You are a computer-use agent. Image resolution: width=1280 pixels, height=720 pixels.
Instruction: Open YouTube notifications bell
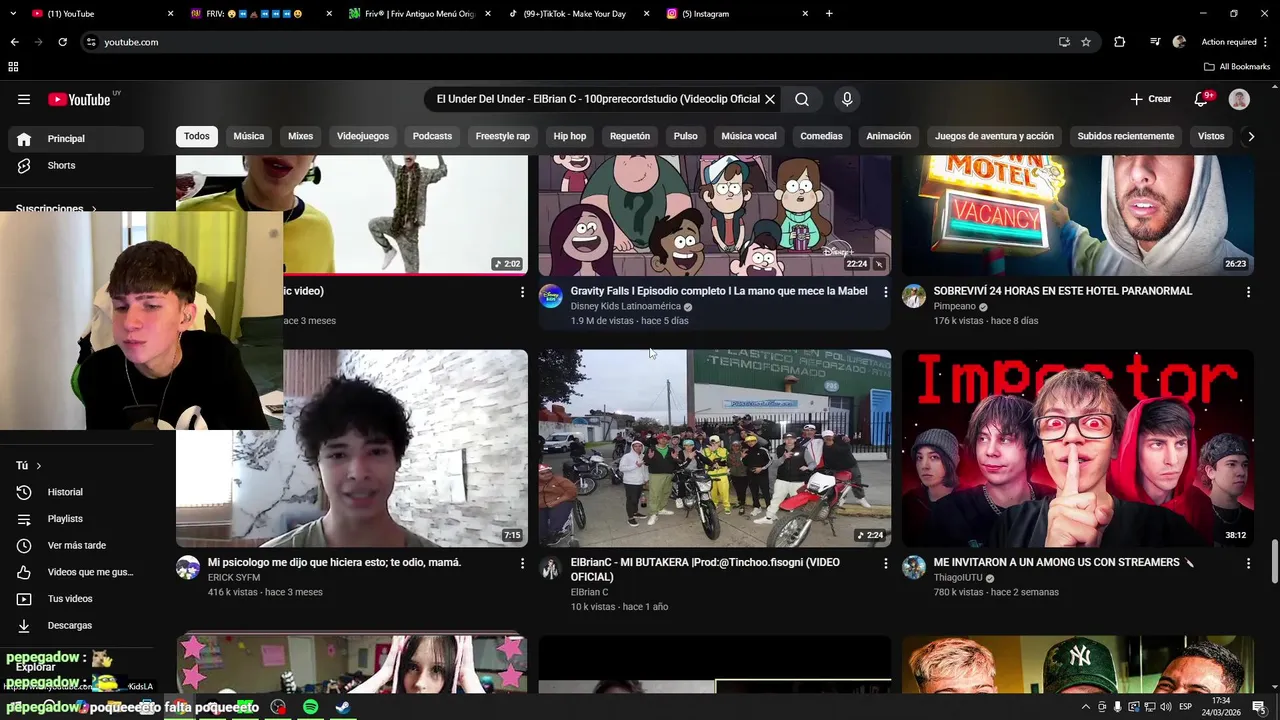click(1202, 99)
